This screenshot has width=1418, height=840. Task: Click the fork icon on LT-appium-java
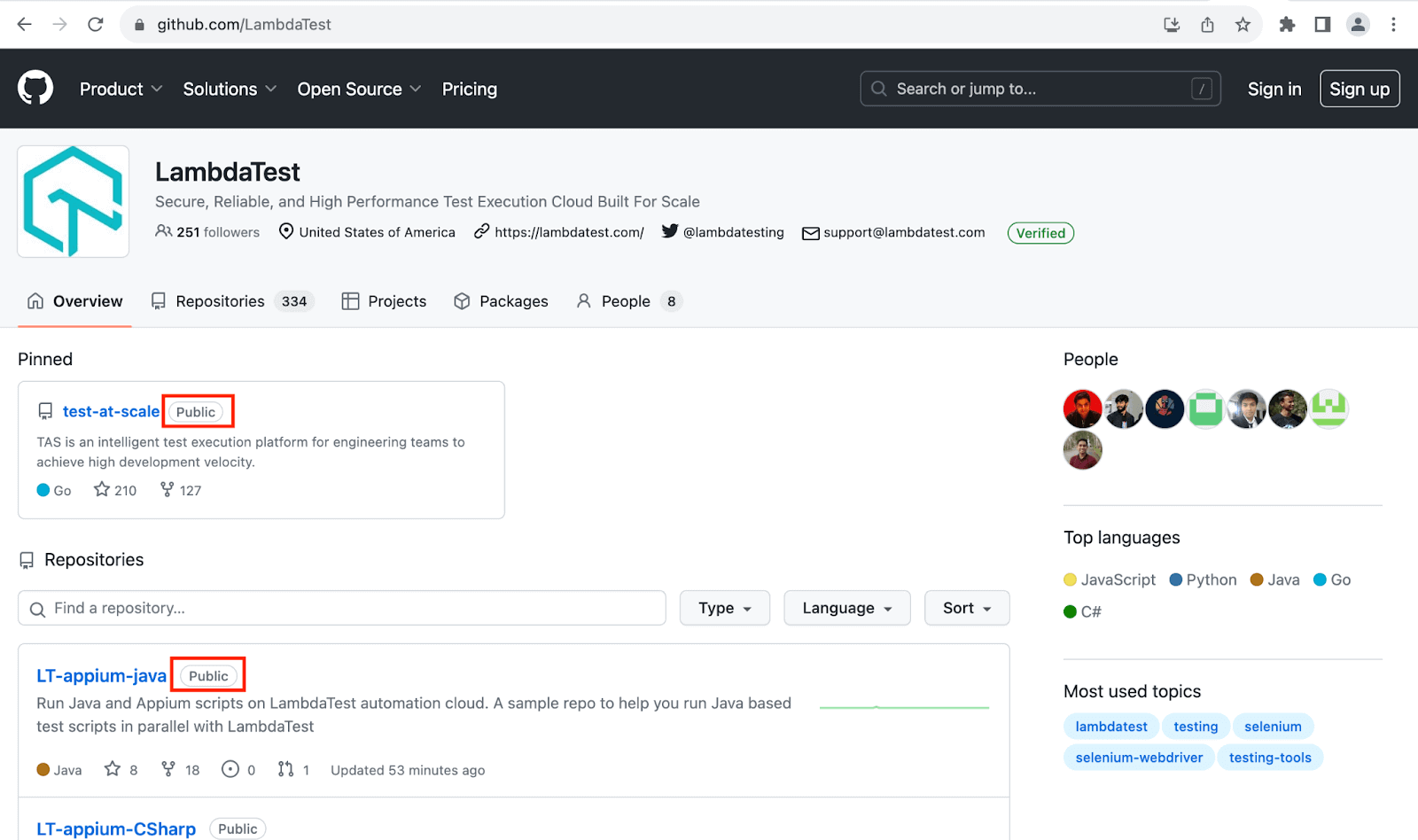(168, 769)
